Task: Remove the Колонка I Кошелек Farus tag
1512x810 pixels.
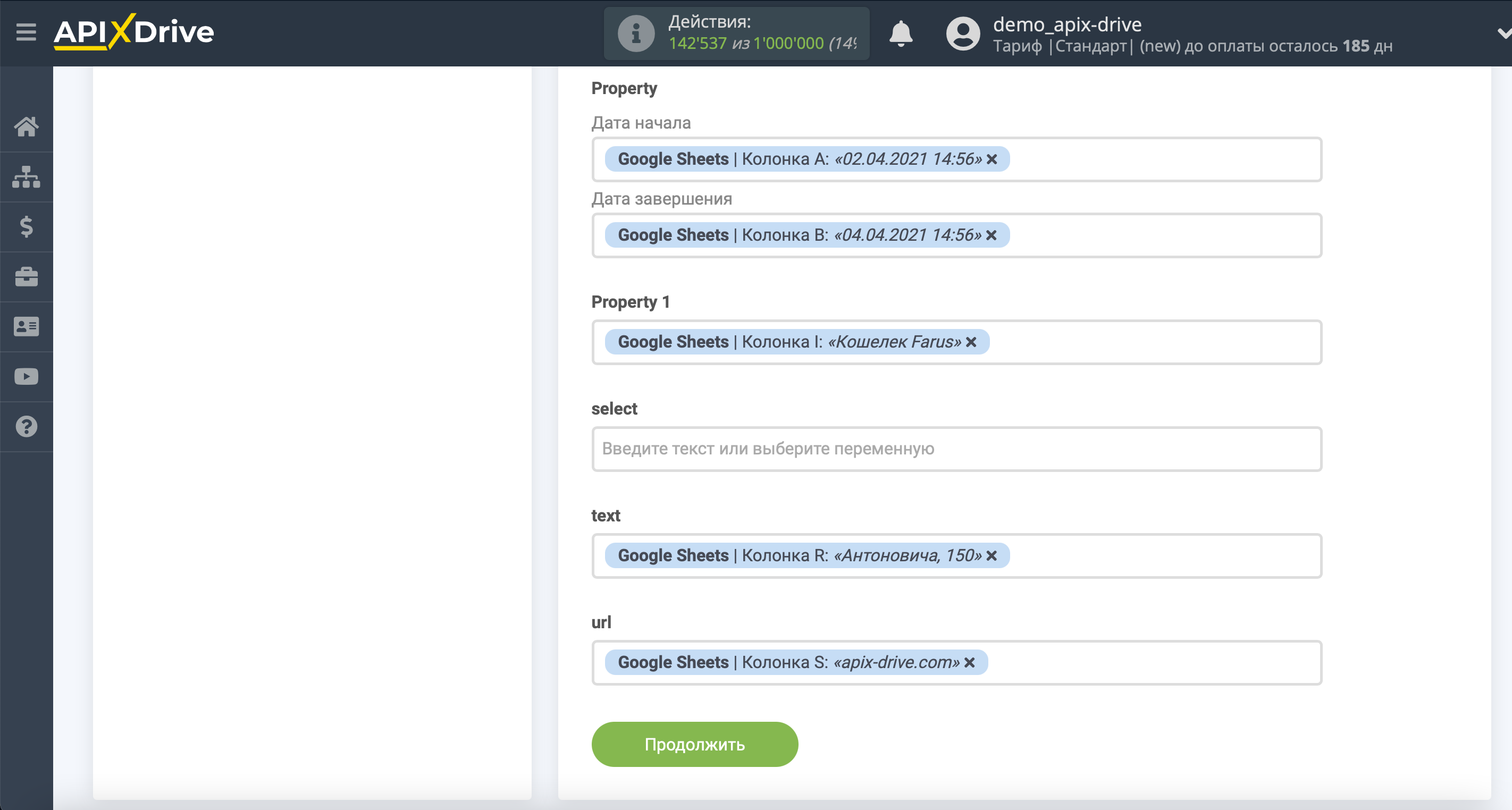Action: 971,342
